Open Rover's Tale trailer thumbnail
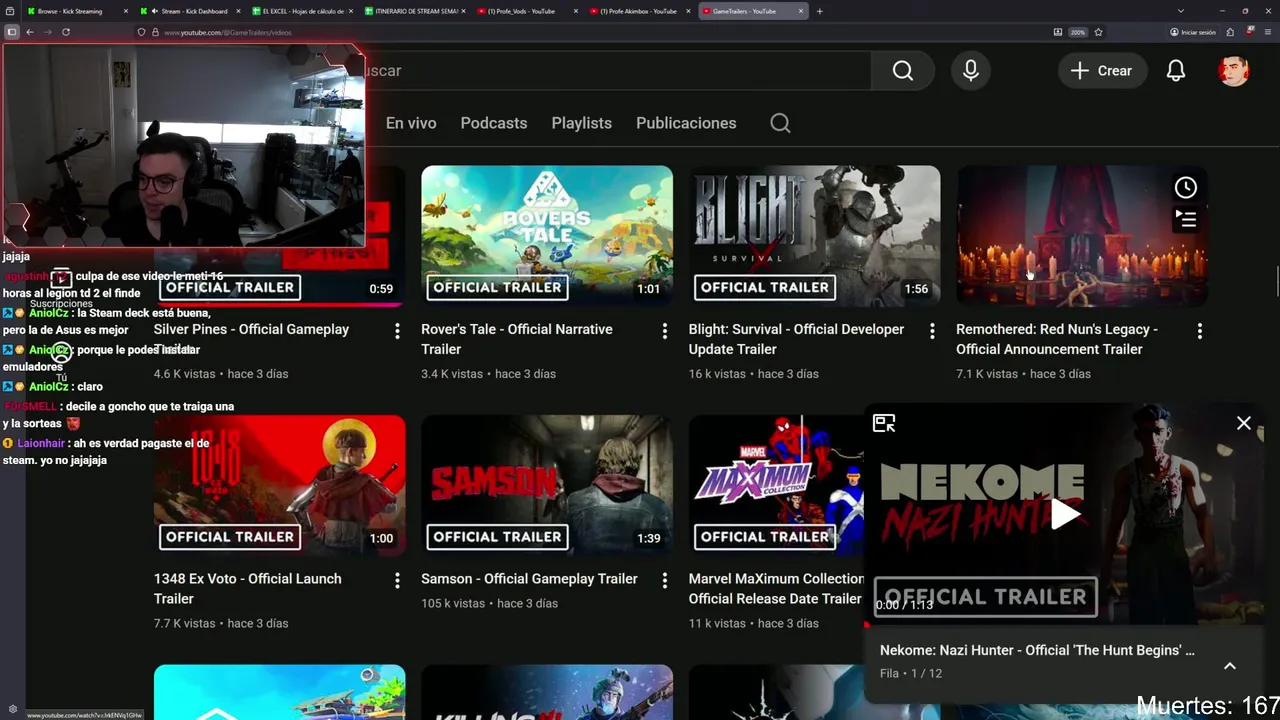The image size is (1280, 720). click(x=547, y=236)
